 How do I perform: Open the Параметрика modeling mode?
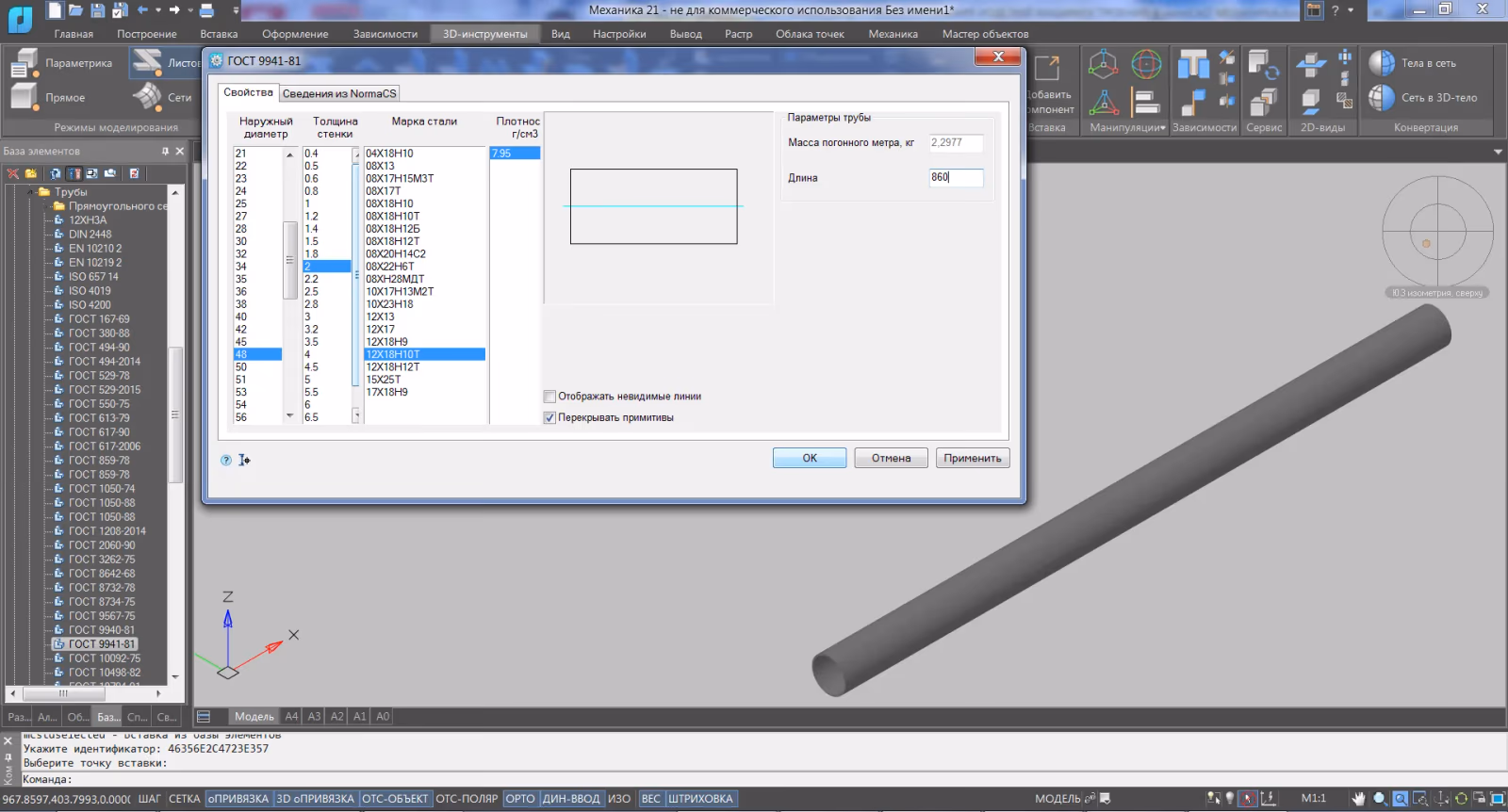[x=62, y=63]
